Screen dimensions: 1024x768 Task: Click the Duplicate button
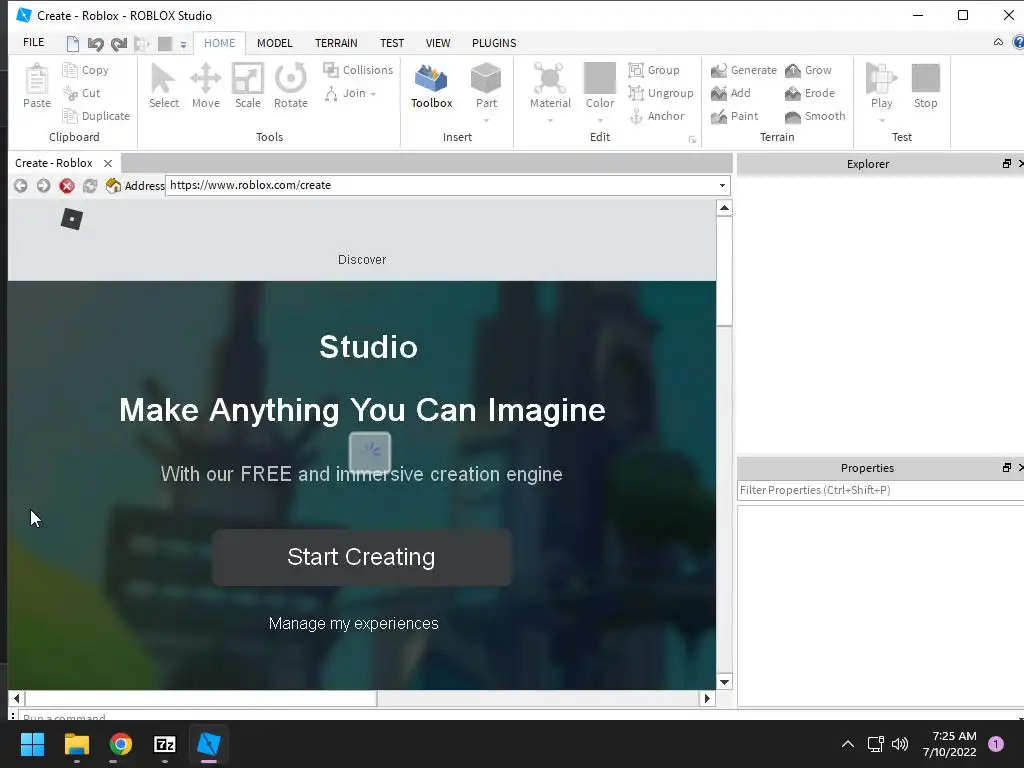pyautogui.click(x=96, y=116)
